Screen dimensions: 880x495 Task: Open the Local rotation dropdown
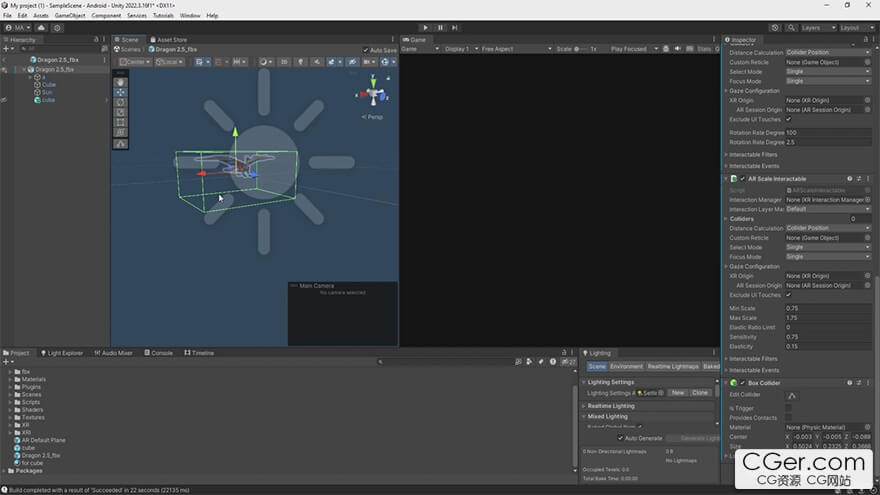[169, 62]
